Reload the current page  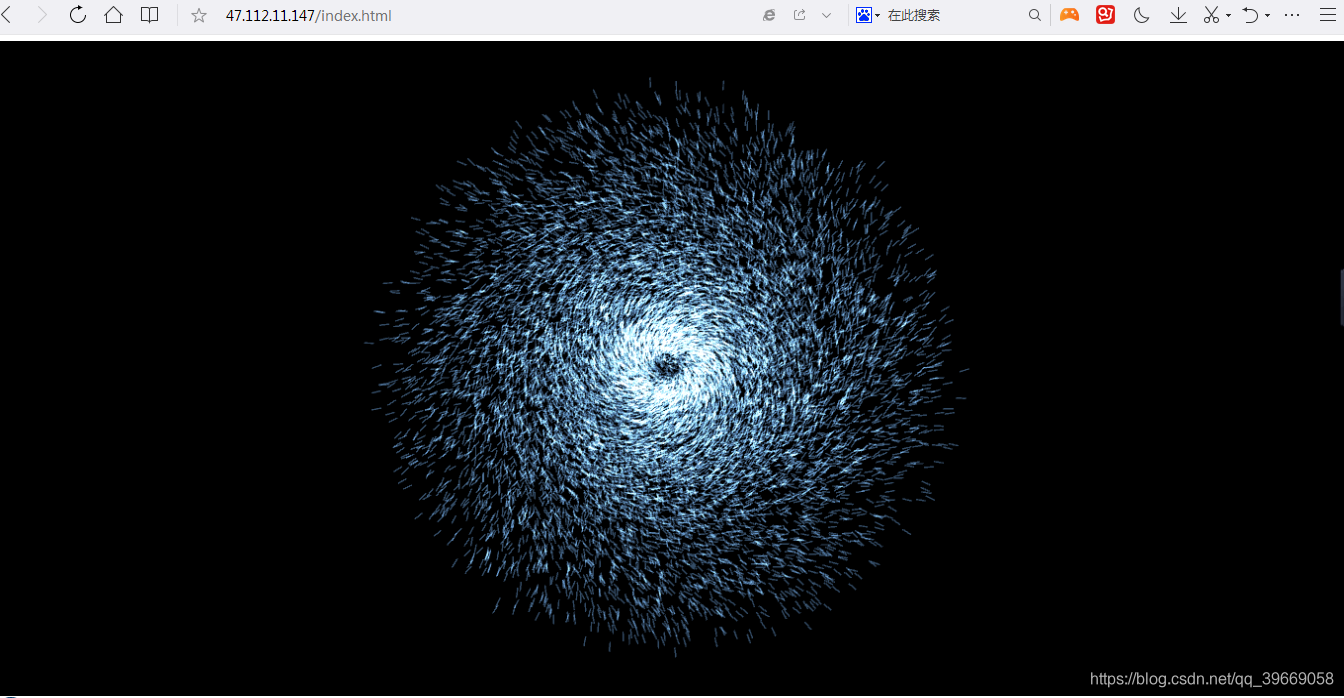(x=78, y=15)
